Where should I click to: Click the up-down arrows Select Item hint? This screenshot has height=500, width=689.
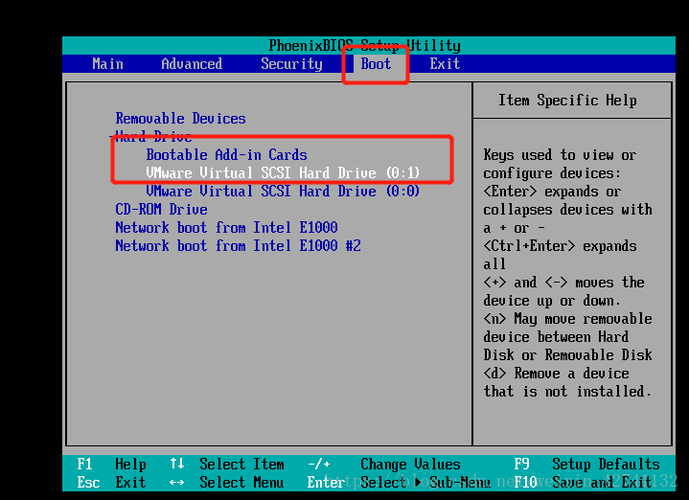click(x=227, y=464)
